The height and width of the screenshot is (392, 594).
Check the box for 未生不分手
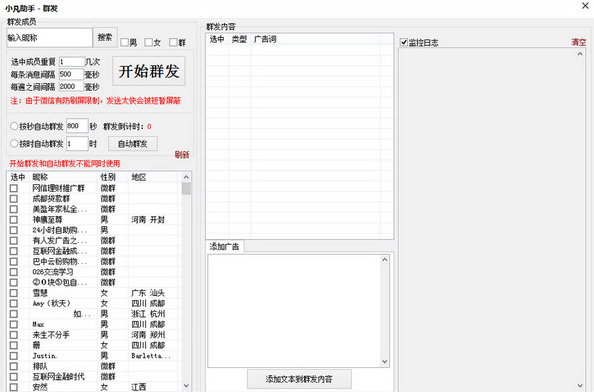click(14, 335)
